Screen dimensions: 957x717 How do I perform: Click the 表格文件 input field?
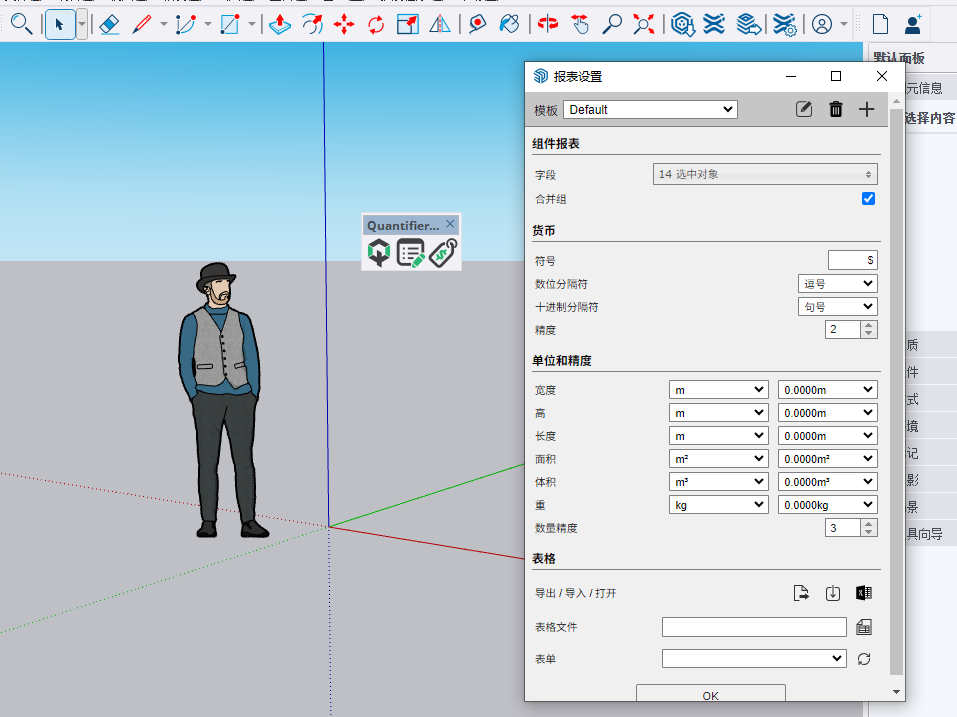pyautogui.click(x=754, y=626)
